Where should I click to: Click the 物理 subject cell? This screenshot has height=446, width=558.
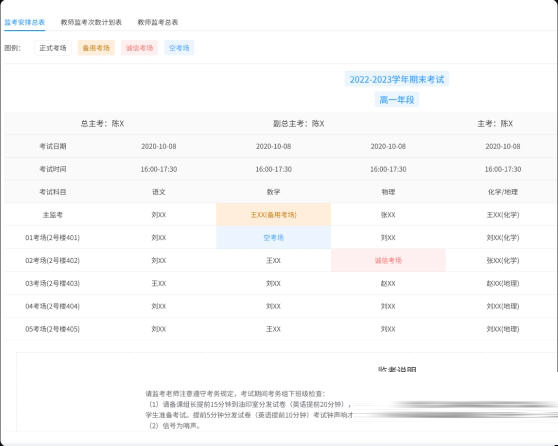[x=388, y=192]
